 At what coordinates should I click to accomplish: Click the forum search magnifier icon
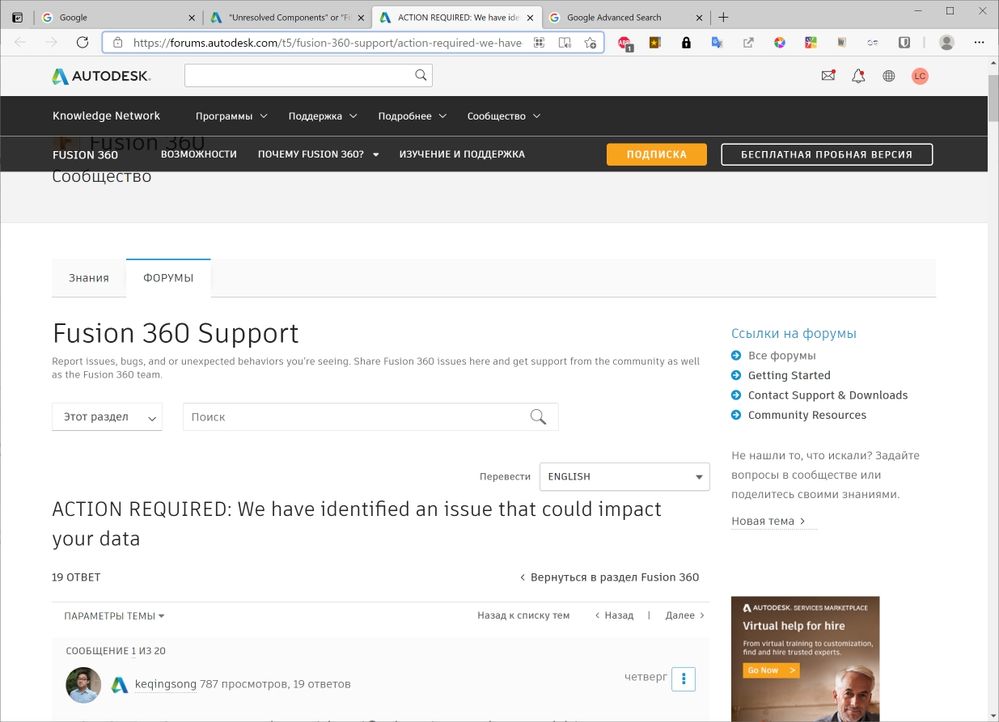click(x=538, y=417)
